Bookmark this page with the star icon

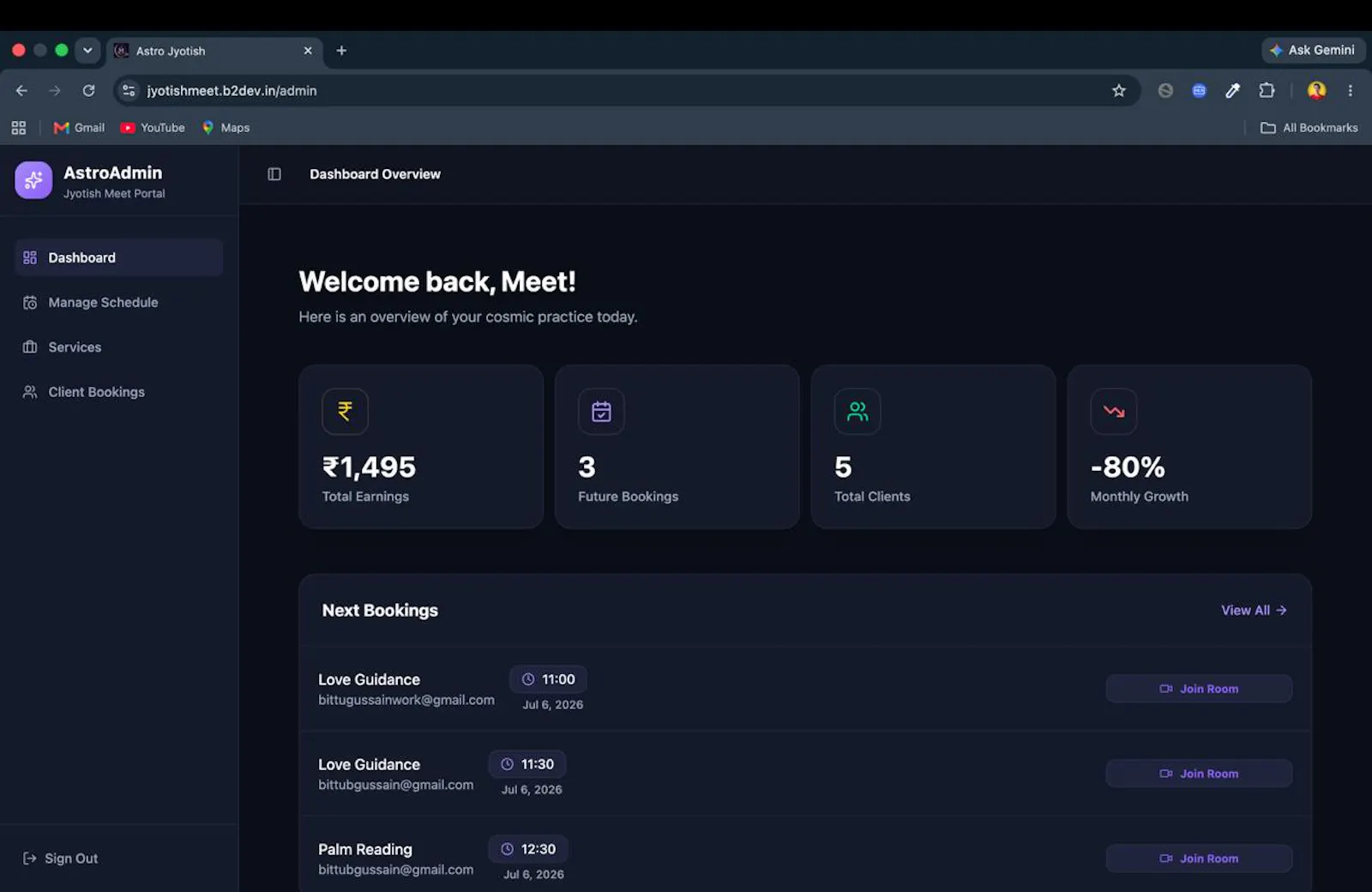tap(1118, 90)
